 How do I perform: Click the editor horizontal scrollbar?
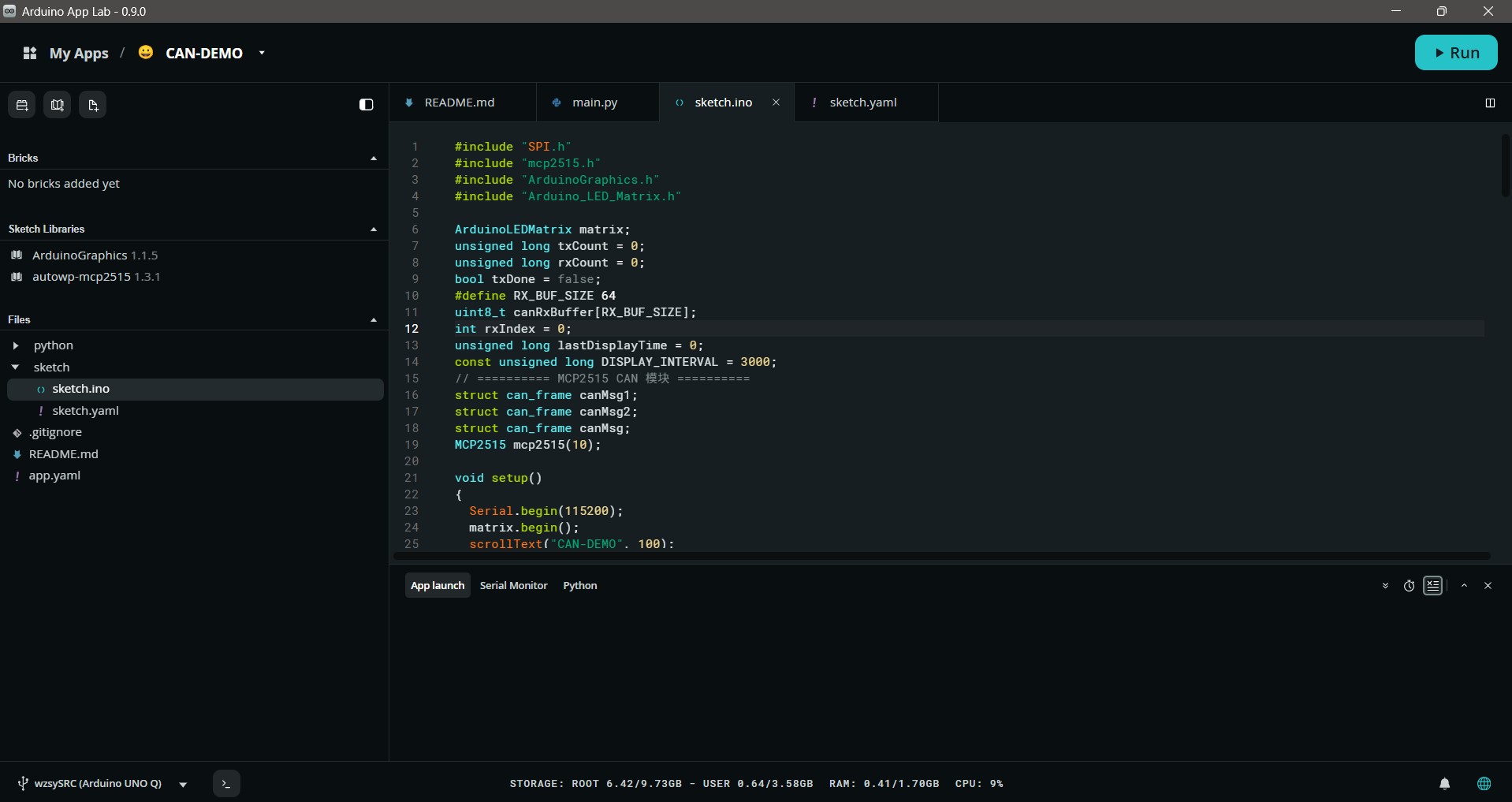pos(942,556)
